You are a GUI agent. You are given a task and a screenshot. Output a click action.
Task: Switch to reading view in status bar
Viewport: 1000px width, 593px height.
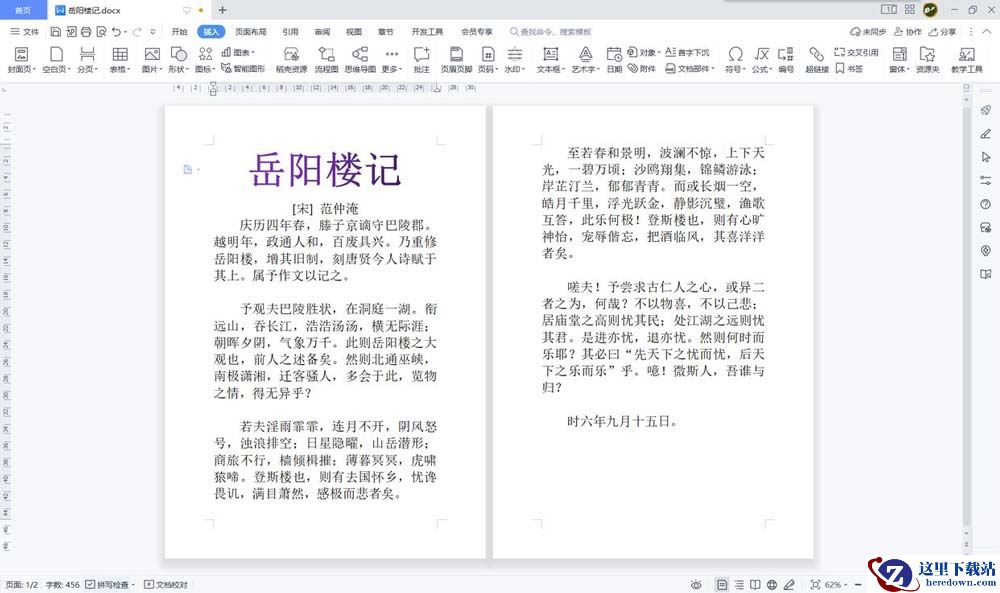[x=755, y=584]
